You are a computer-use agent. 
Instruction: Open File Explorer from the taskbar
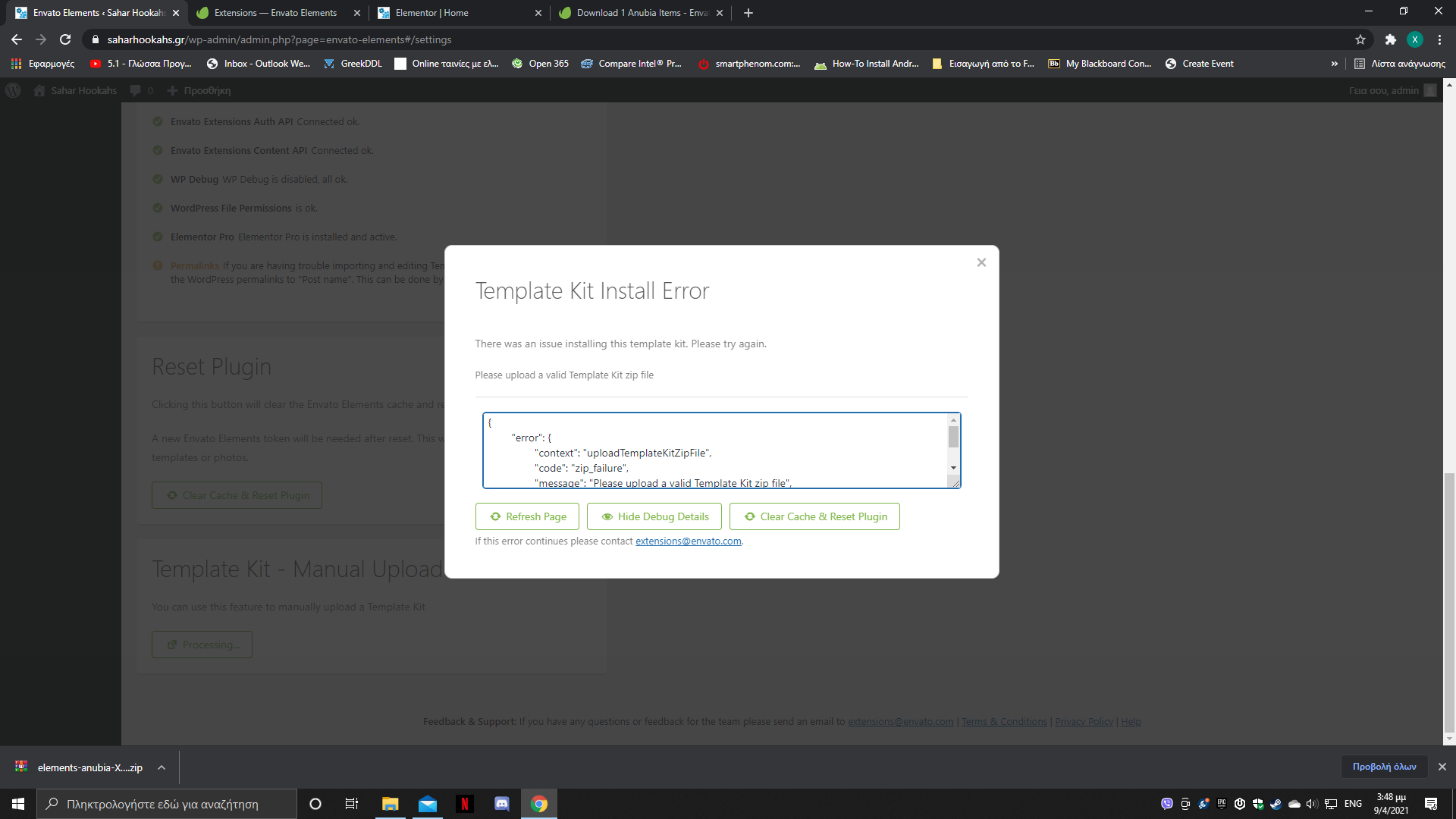point(390,804)
